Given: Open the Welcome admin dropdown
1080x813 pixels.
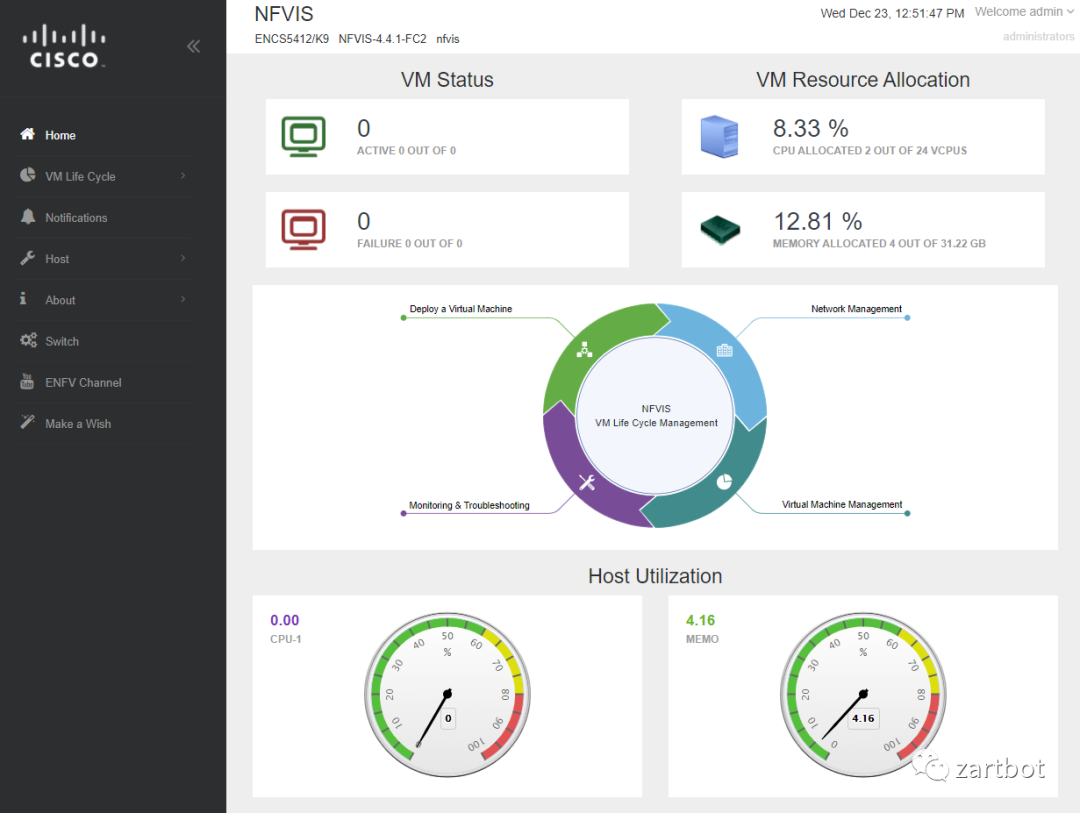Looking at the screenshot, I should (x=1024, y=12).
